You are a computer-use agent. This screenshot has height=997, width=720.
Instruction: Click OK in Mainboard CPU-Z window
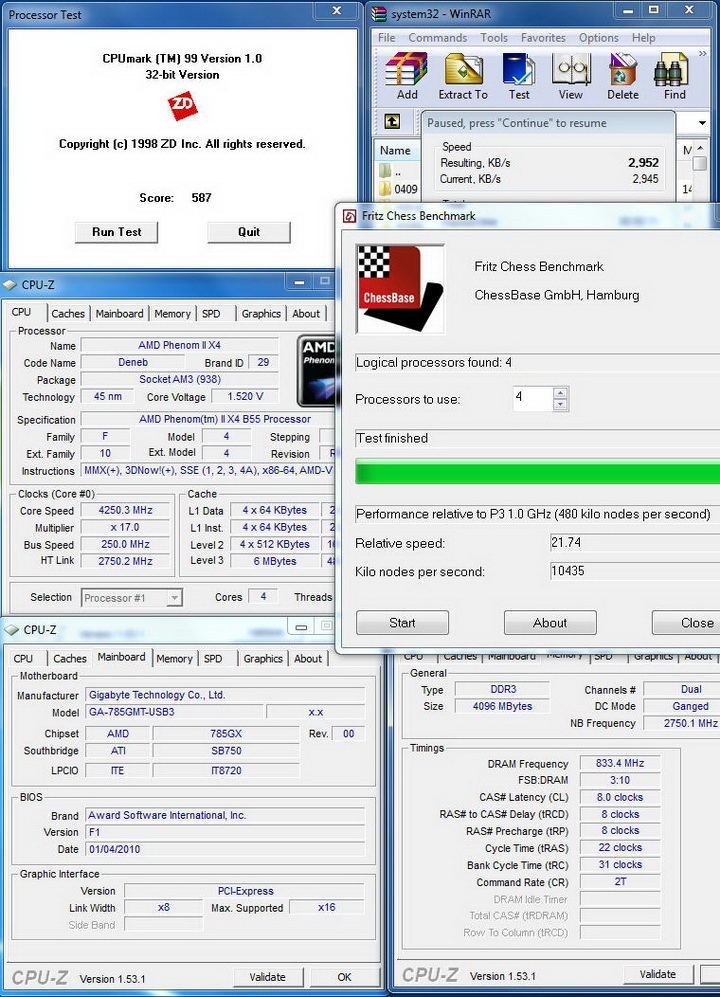pos(344,977)
